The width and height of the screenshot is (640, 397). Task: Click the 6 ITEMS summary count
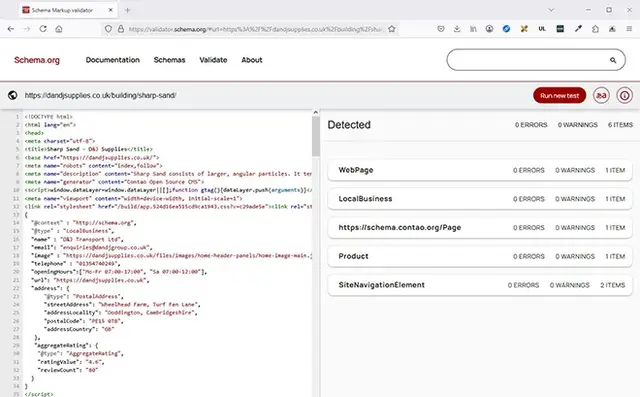click(620, 125)
